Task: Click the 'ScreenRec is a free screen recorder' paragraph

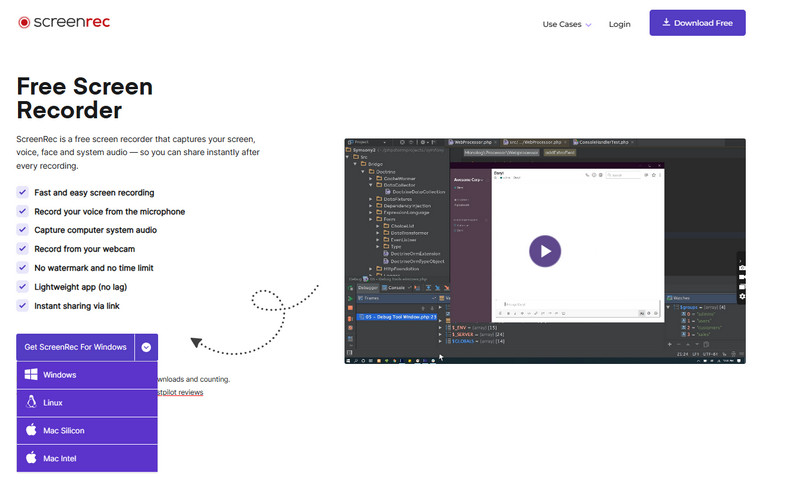Action: click(x=138, y=152)
